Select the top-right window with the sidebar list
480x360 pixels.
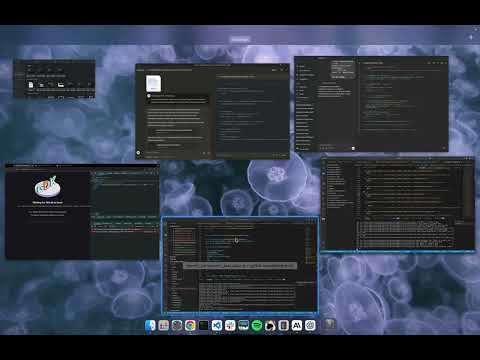371,104
